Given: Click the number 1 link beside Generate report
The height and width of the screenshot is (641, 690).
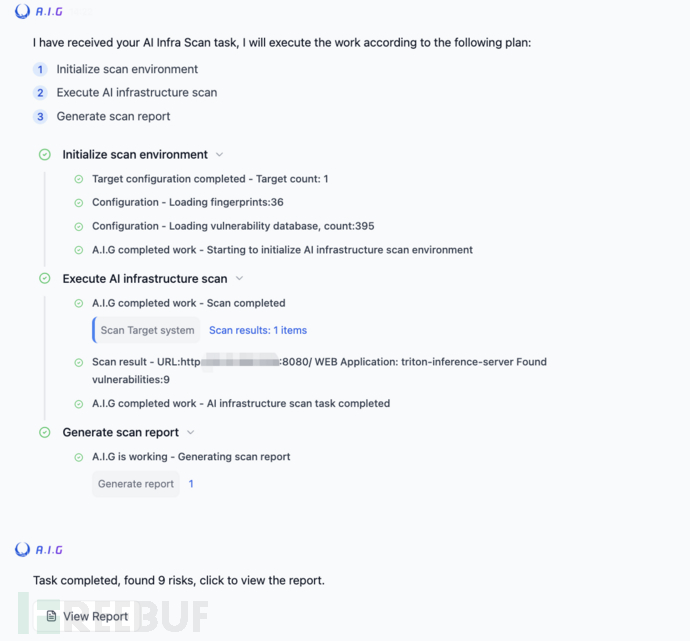Looking at the screenshot, I should [x=191, y=484].
